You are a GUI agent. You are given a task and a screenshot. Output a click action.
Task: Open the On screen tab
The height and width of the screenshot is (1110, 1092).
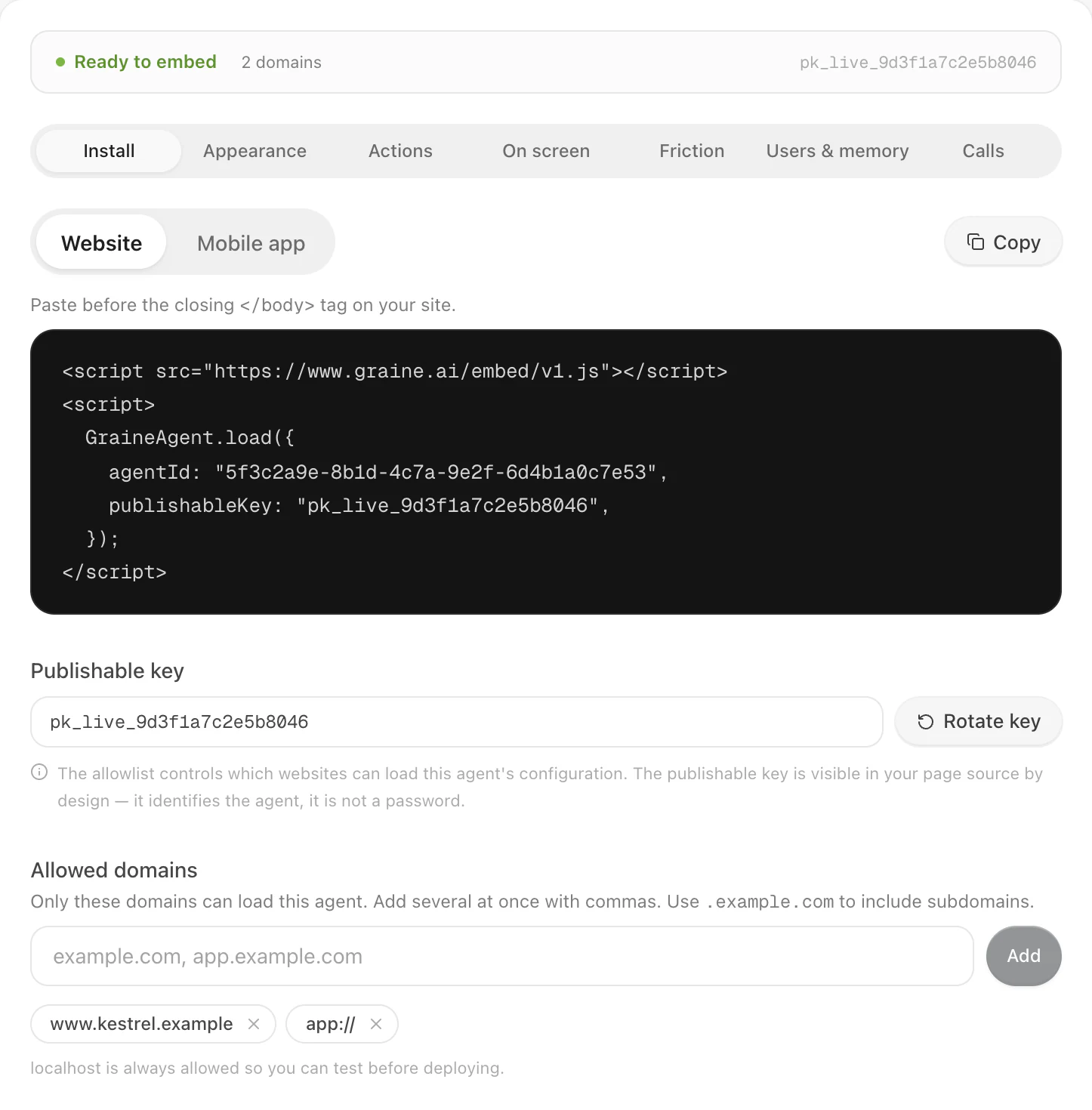point(546,151)
